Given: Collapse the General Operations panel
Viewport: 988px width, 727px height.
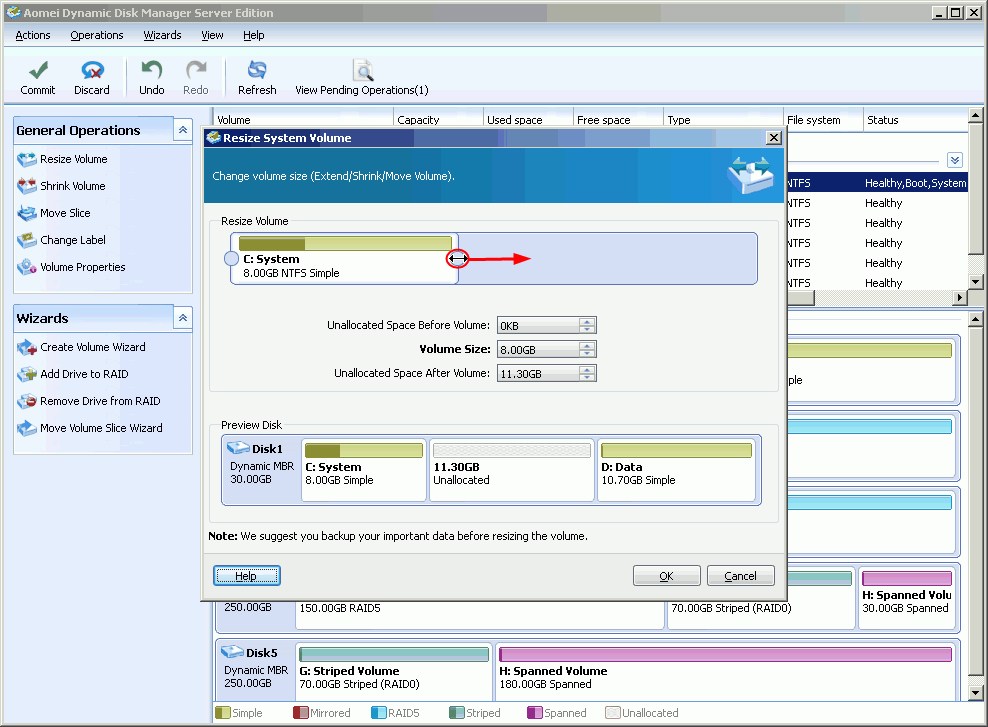Looking at the screenshot, I should (183, 130).
